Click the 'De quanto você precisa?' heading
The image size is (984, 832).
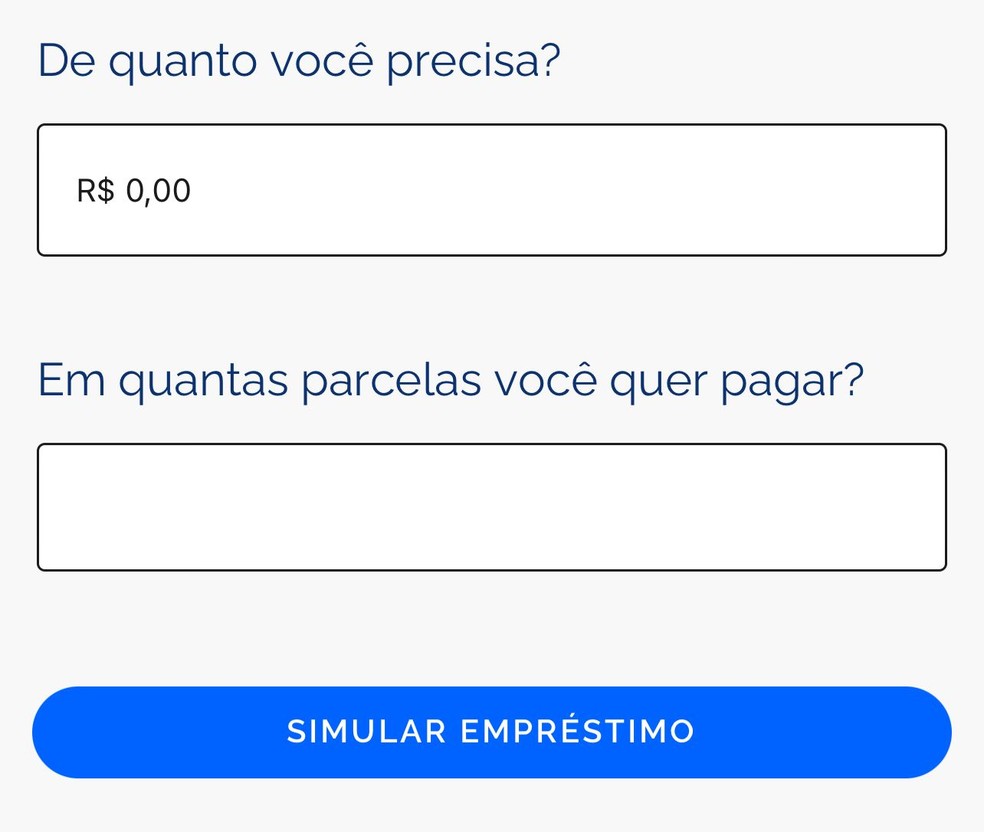(298, 60)
